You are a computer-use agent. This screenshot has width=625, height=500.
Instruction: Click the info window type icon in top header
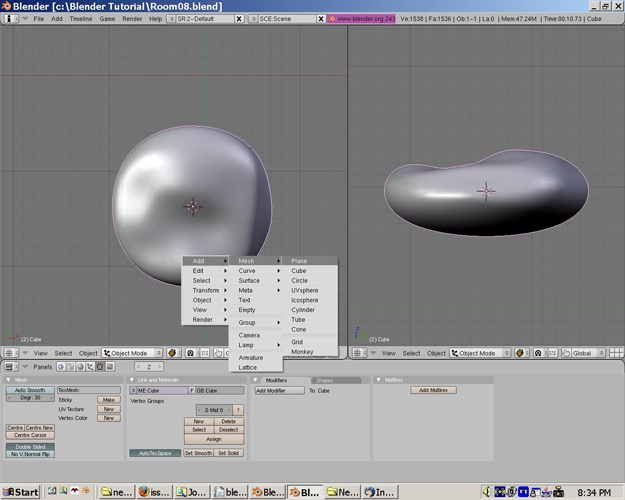(10, 19)
